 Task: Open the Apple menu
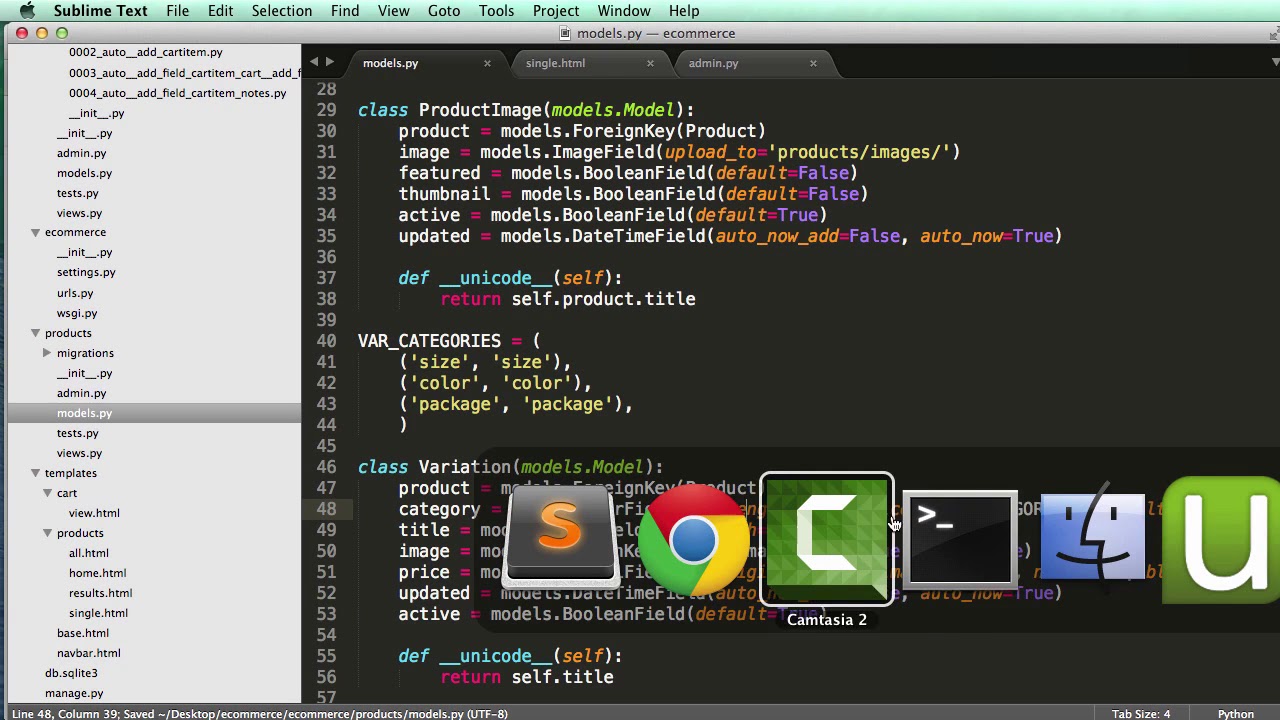(x=27, y=11)
